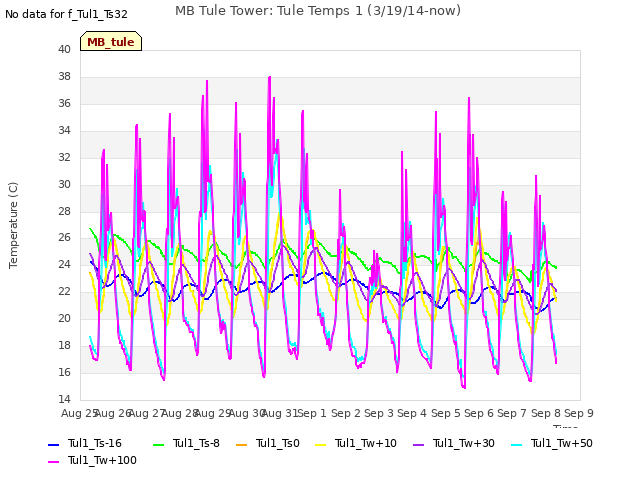Click the Tul1_Tw+100 legend label
This screenshot has height=480, width=640.
(102, 460)
